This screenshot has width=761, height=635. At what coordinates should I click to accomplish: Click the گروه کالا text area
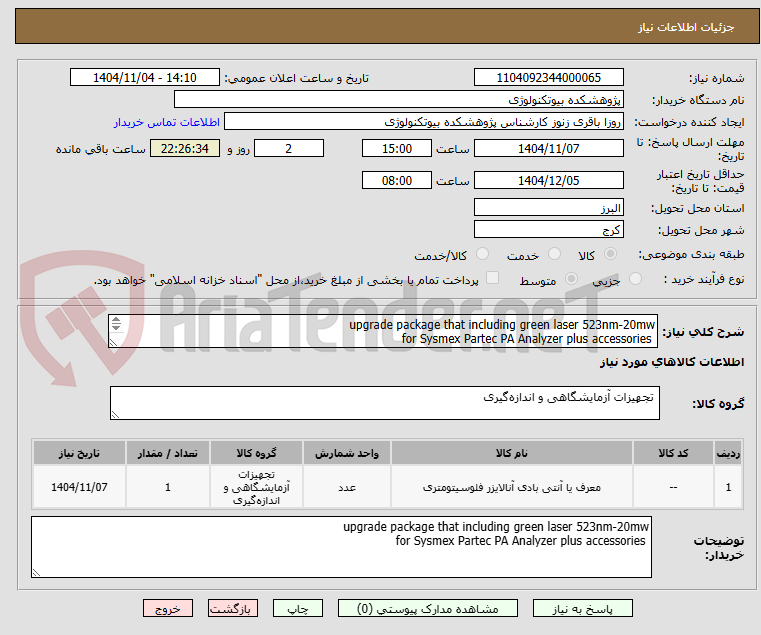click(384, 403)
